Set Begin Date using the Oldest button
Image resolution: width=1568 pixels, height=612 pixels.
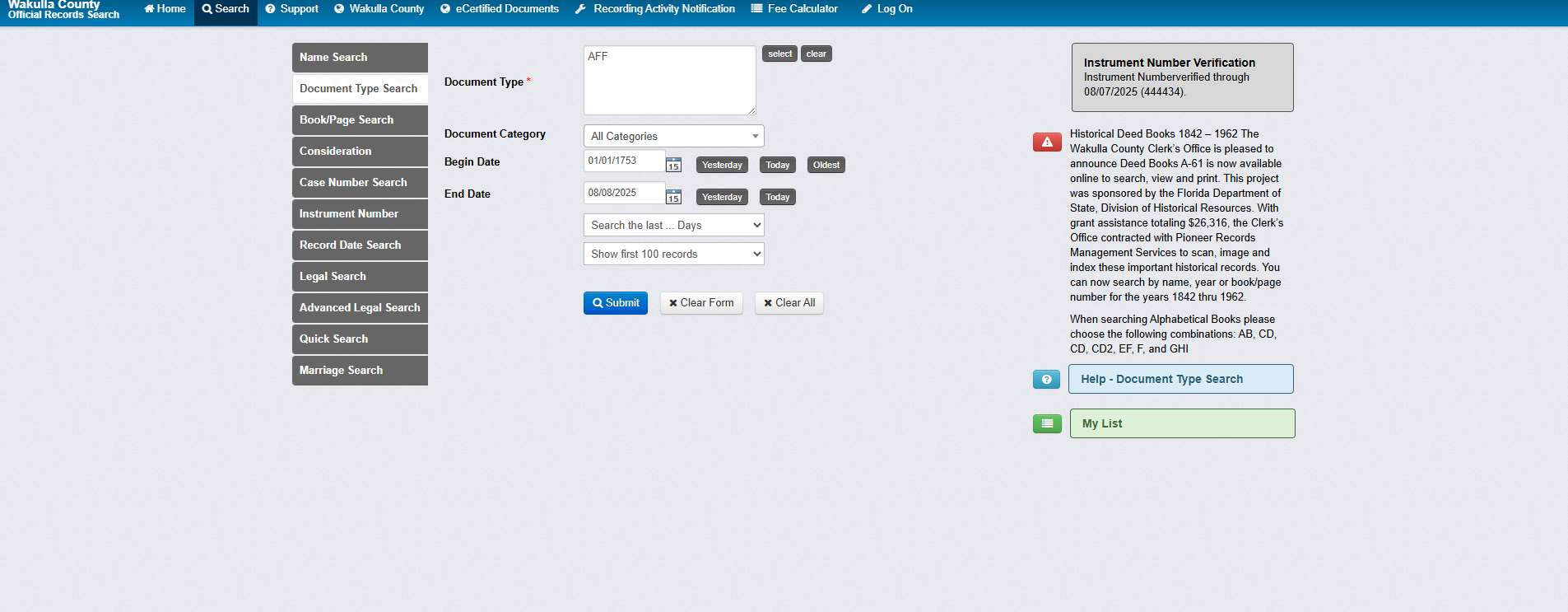tap(826, 165)
